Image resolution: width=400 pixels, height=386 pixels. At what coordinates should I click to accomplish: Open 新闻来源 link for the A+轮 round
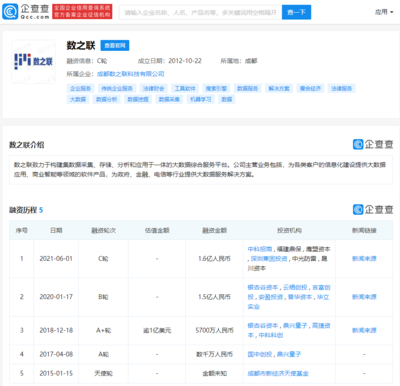364,330
